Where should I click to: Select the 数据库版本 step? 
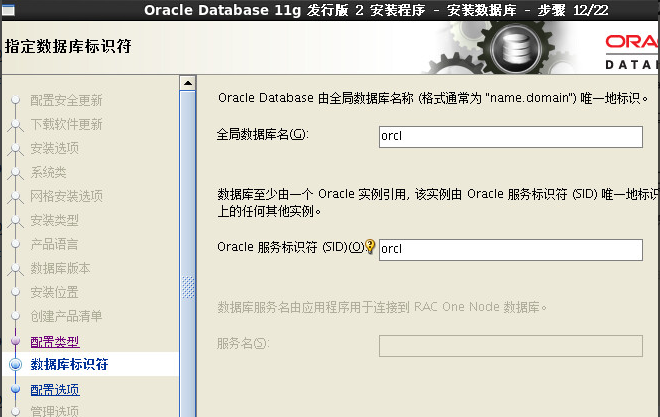pyautogui.click(x=60, y=268)
